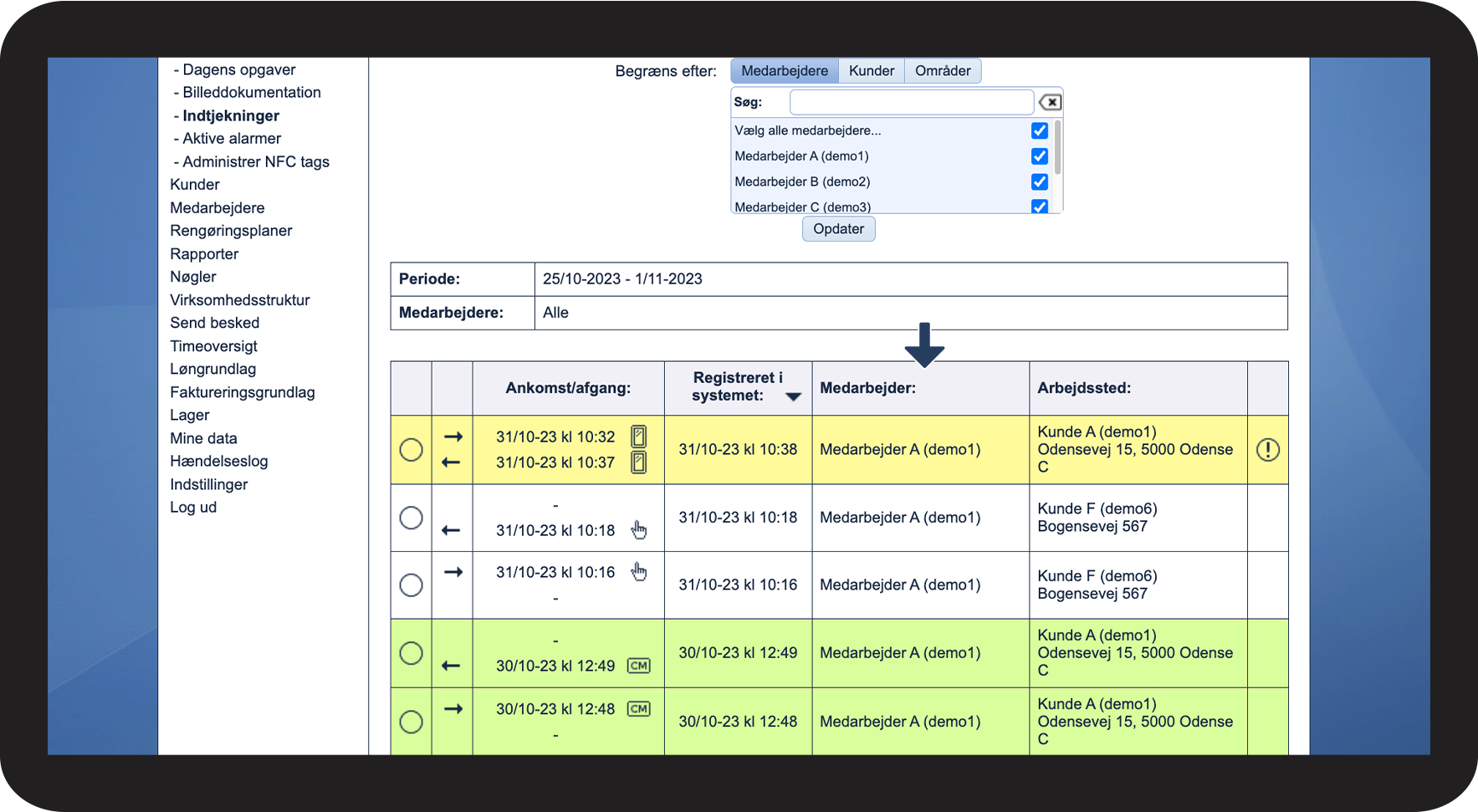Open Timeoversigt page
Viewport: 1478px width, 812px height.
coord(213,345)
